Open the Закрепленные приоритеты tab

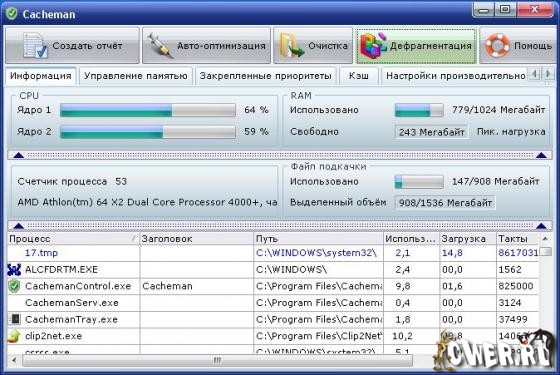point(265,76)
